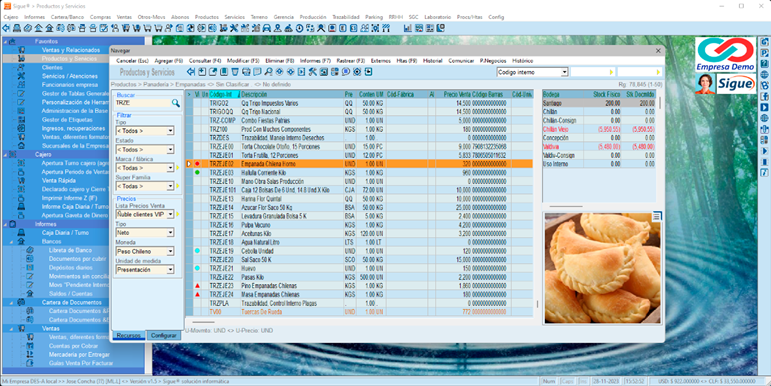Click the user avatar photo
The height and width of the screenshot is (386, 771).
(705, 84)
